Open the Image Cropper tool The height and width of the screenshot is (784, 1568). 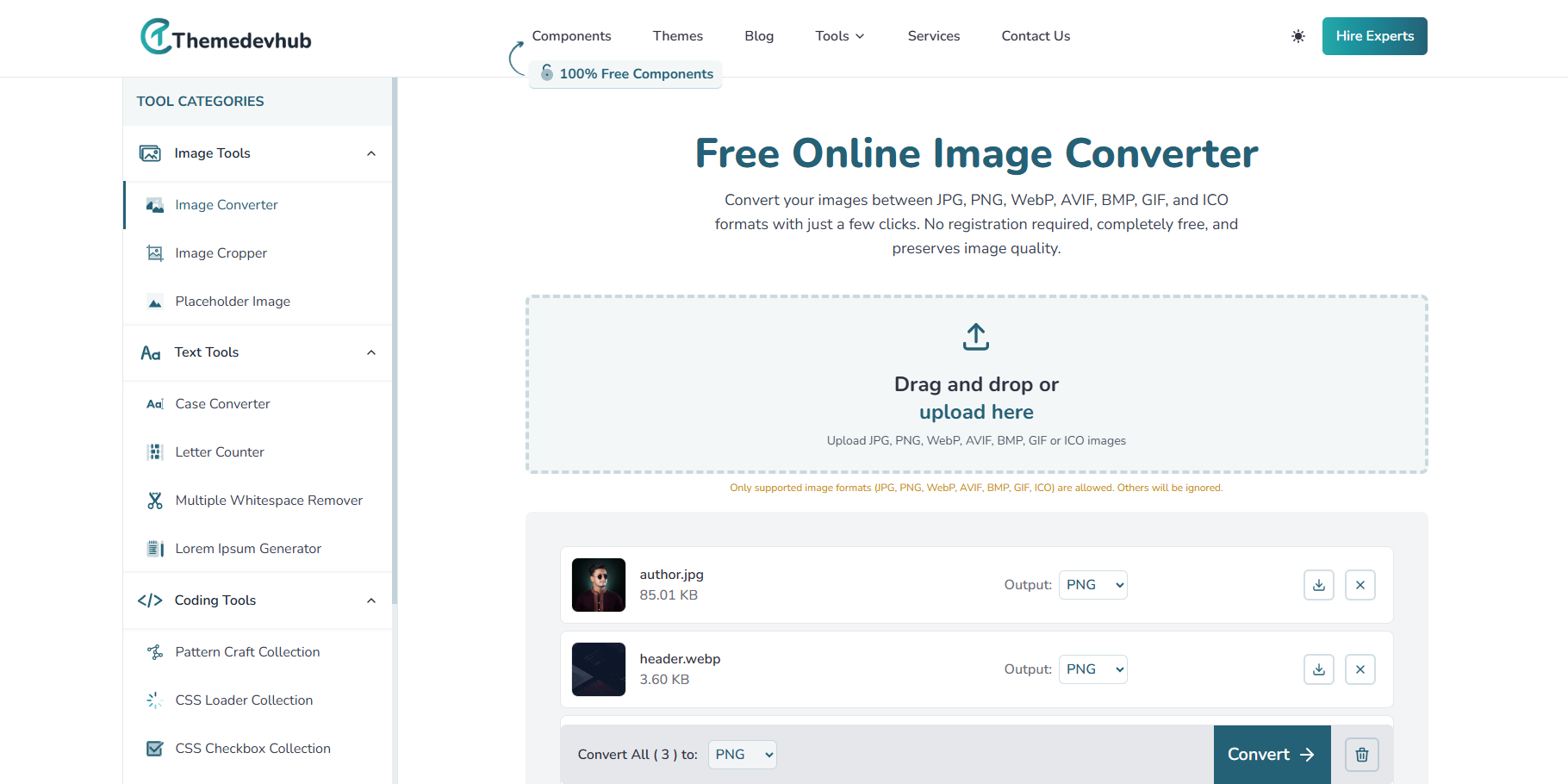pyautogui.click(x=221, y=252)
